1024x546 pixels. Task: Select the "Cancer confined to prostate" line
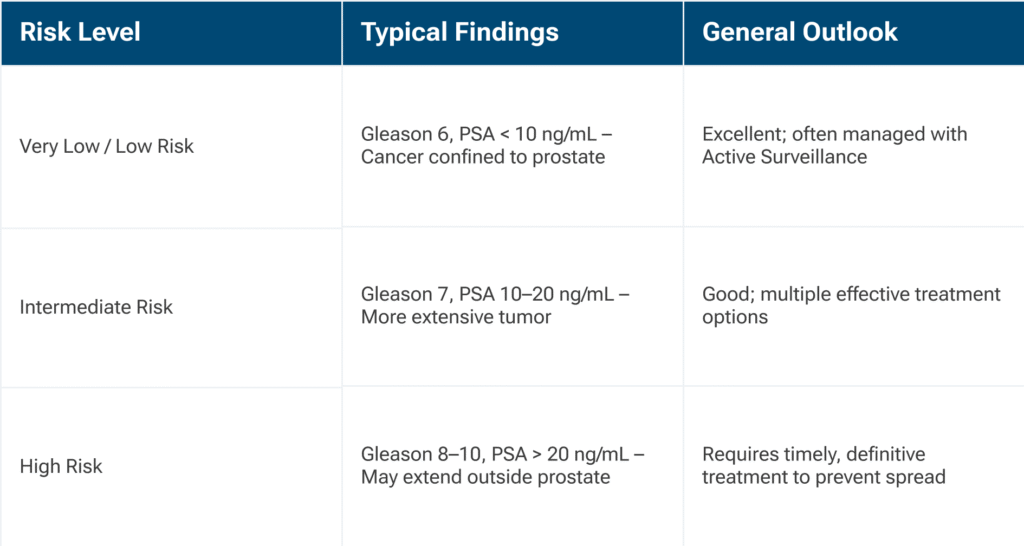coord(483,157)
